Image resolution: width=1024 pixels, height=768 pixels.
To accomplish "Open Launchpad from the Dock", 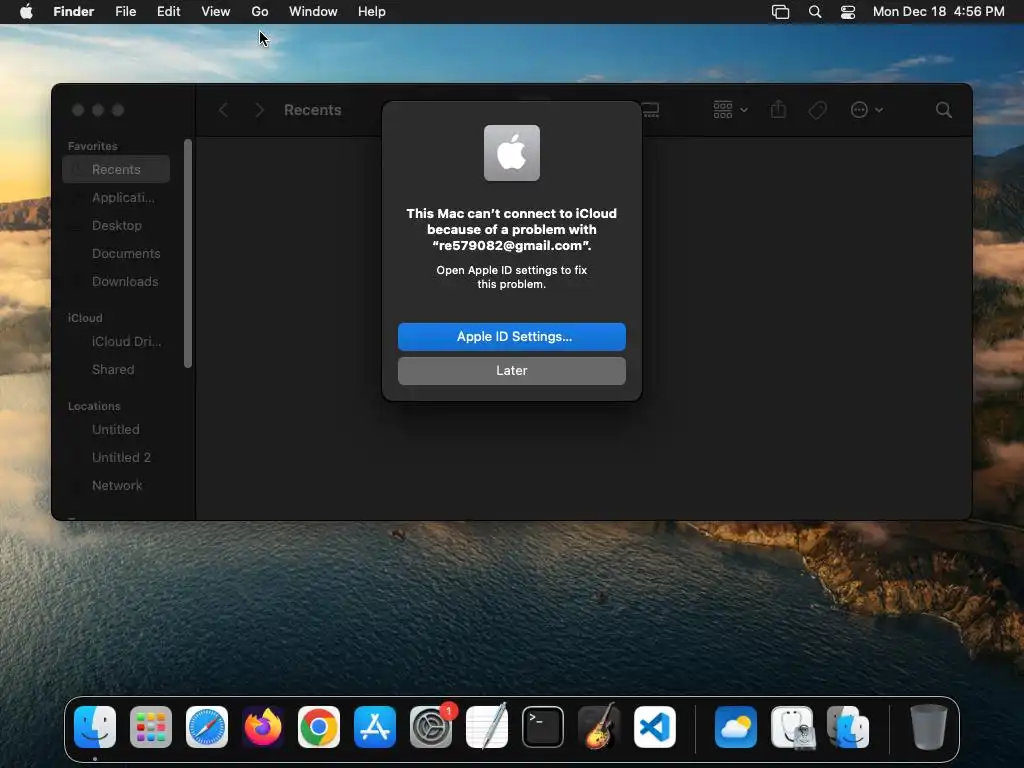I will click(x=151, y=727).
